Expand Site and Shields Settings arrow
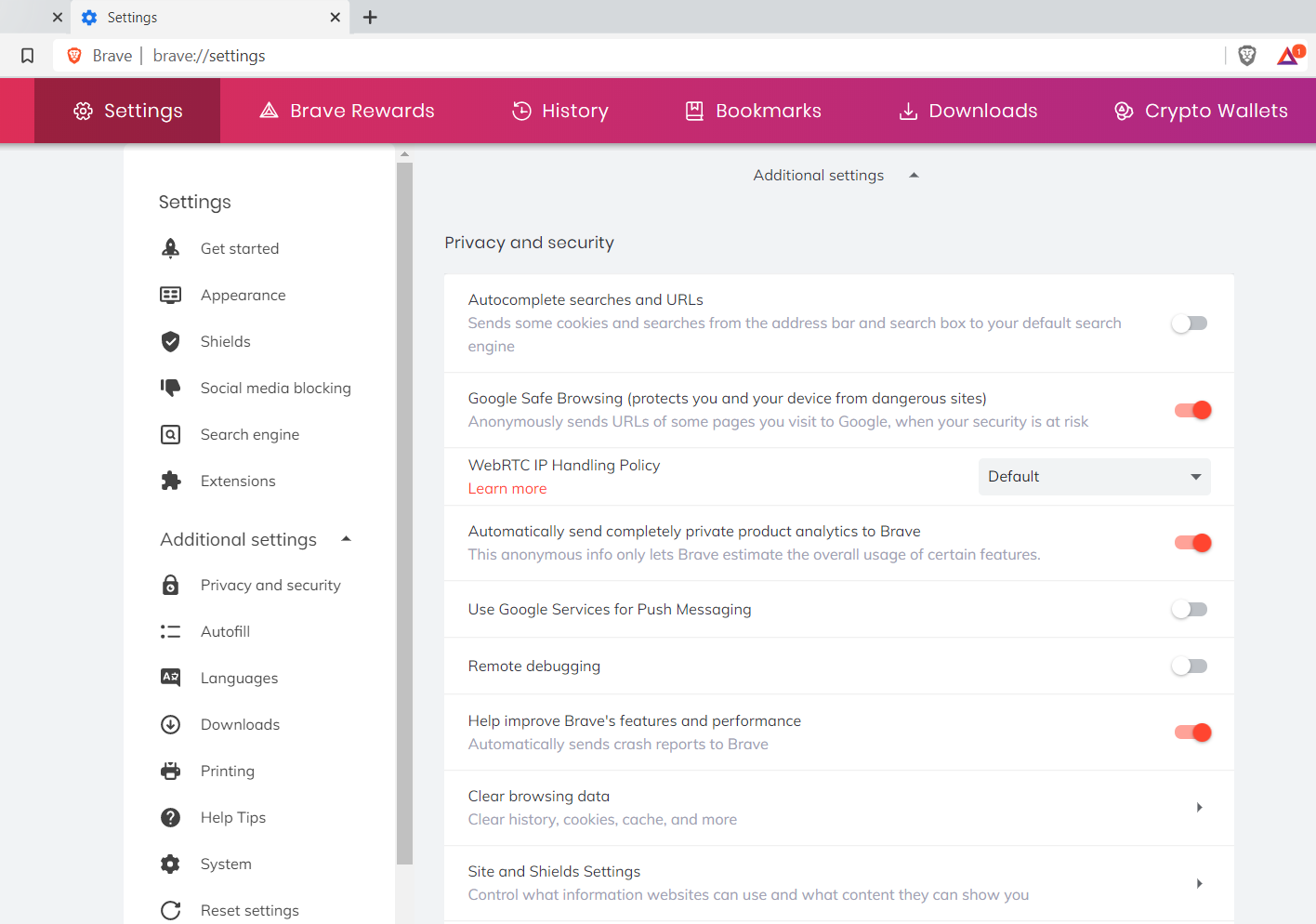1316x924 pixels. click(x=1200, y=883)
